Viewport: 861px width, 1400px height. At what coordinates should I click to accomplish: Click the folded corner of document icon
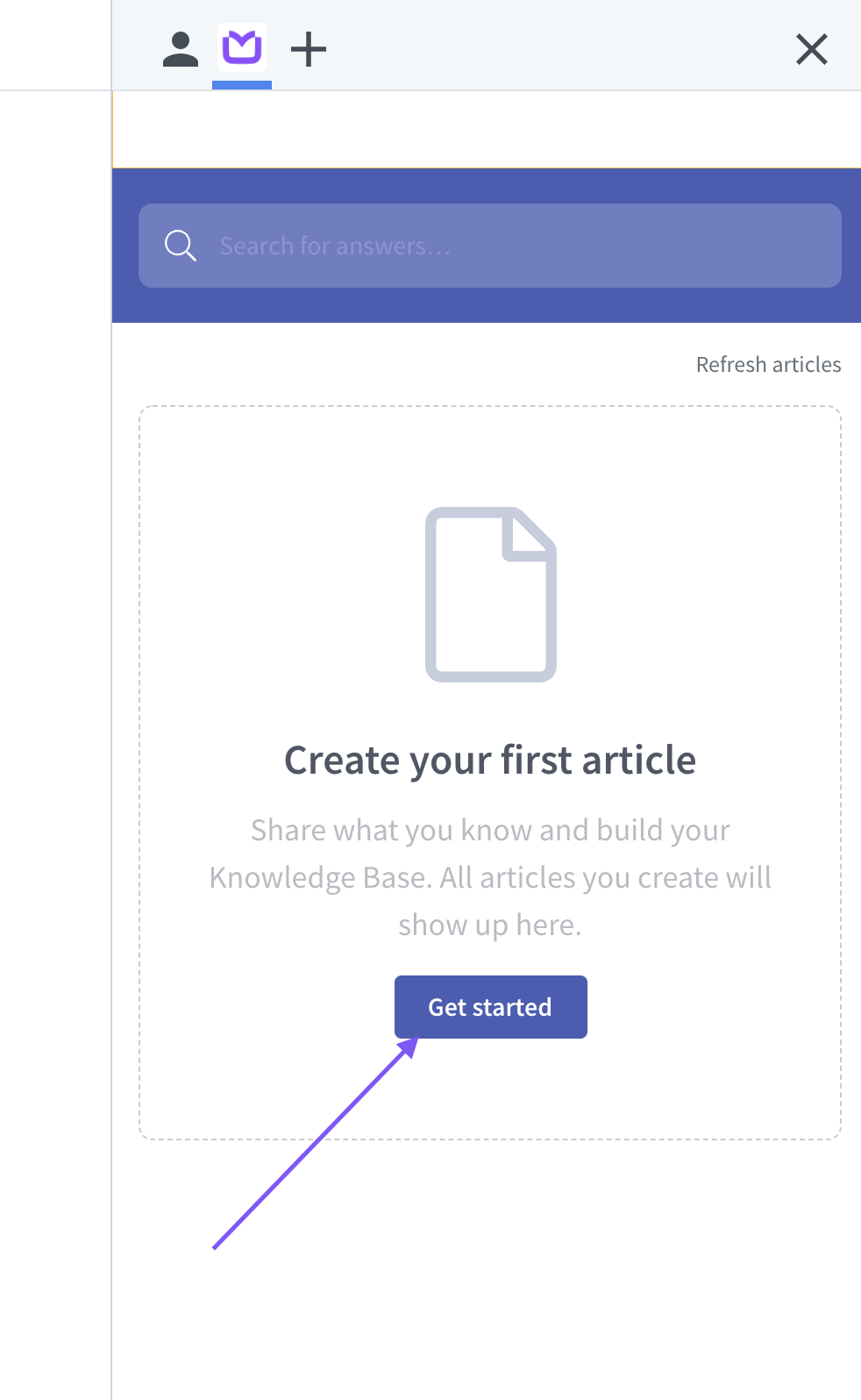(529, 534)
